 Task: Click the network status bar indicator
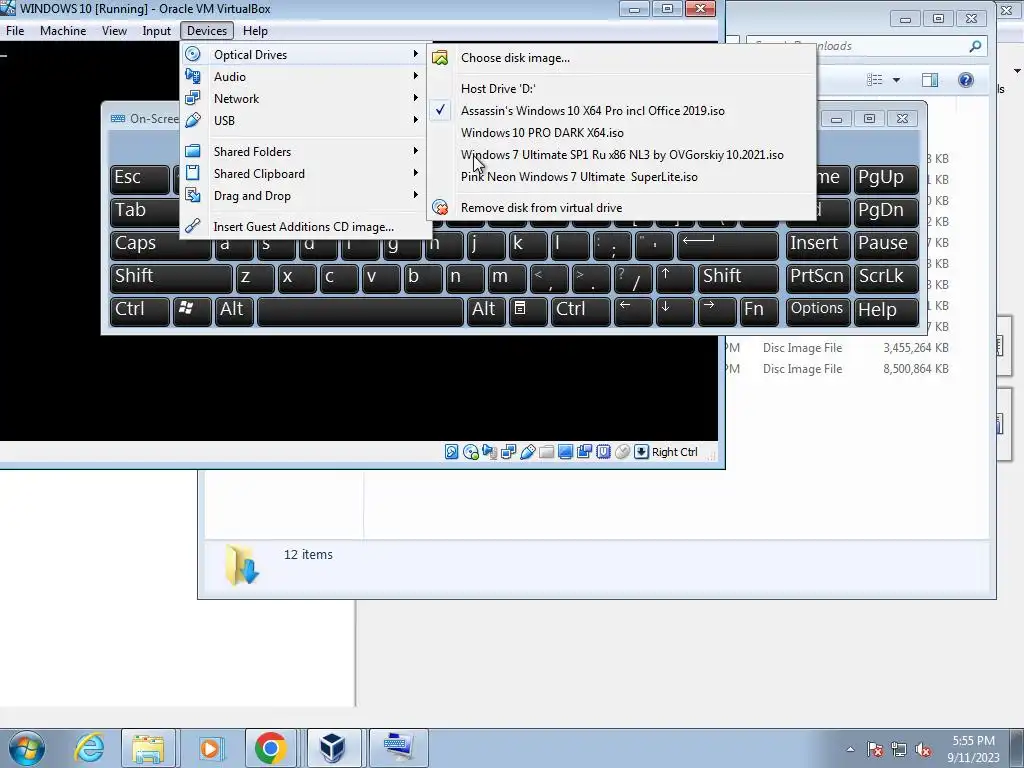pos(508,452)
